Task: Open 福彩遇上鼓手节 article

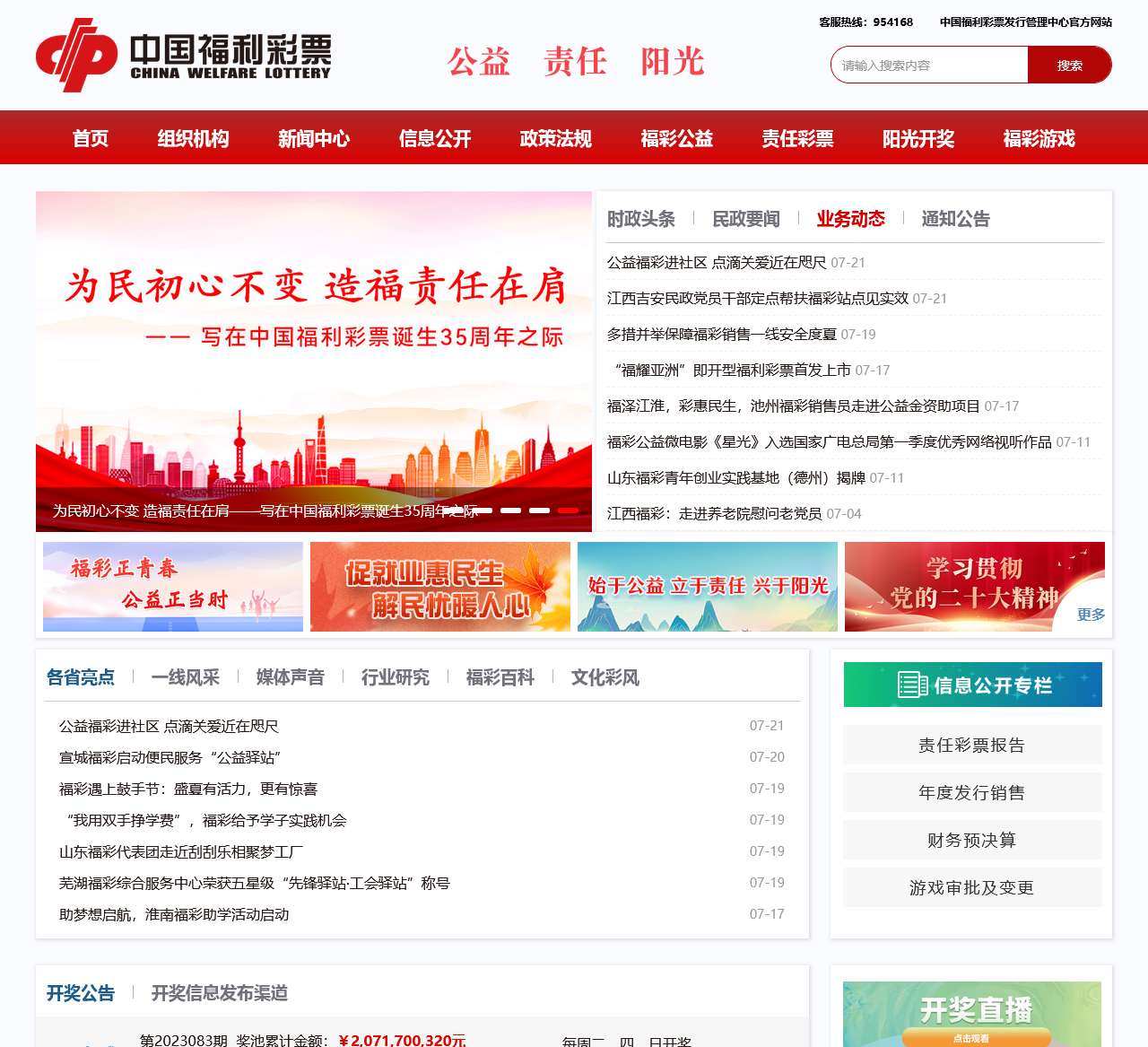Action: tap(188, 789)
